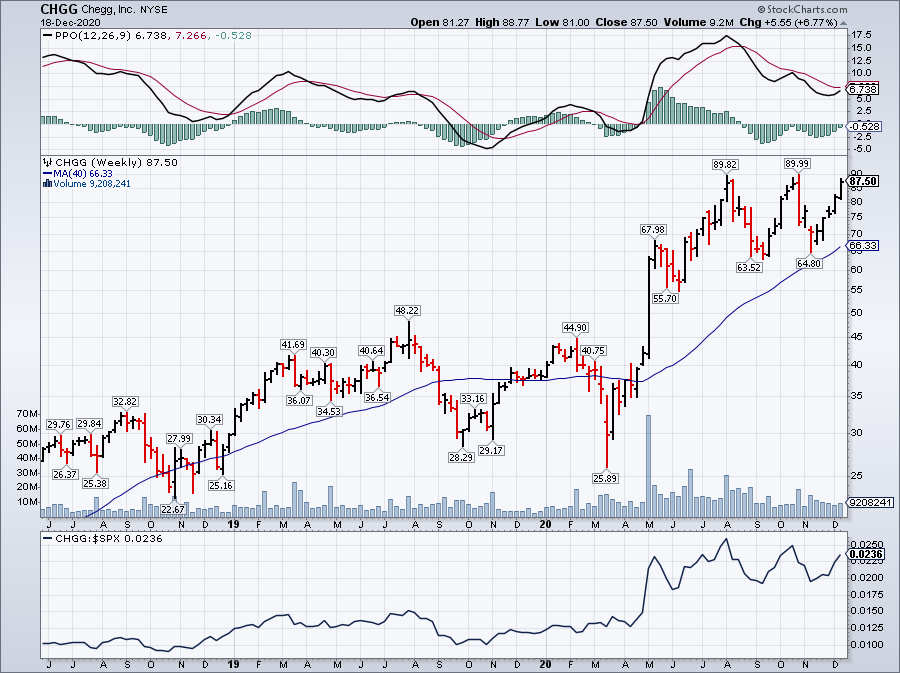Click the 9208241 volume tag
The width and height of the screenshot is (900, 673).
click(871, 503)
